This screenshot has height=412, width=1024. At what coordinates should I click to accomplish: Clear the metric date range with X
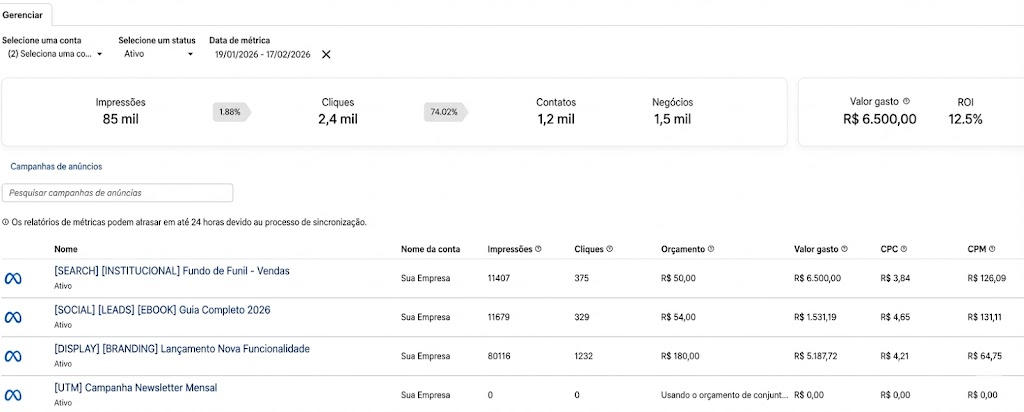click(x=326, y=54)
